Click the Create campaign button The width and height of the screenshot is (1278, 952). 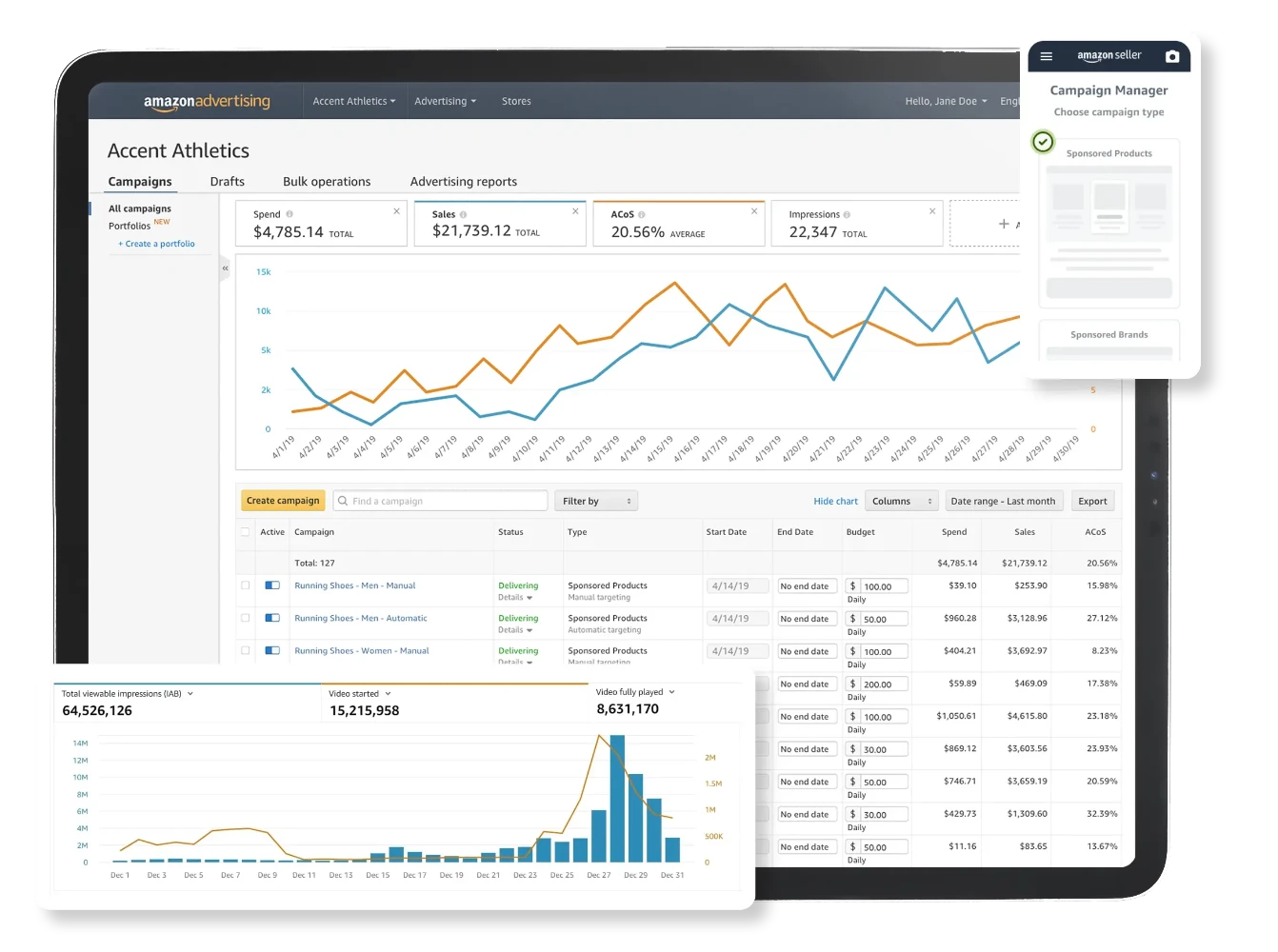[x=283, y=501]
